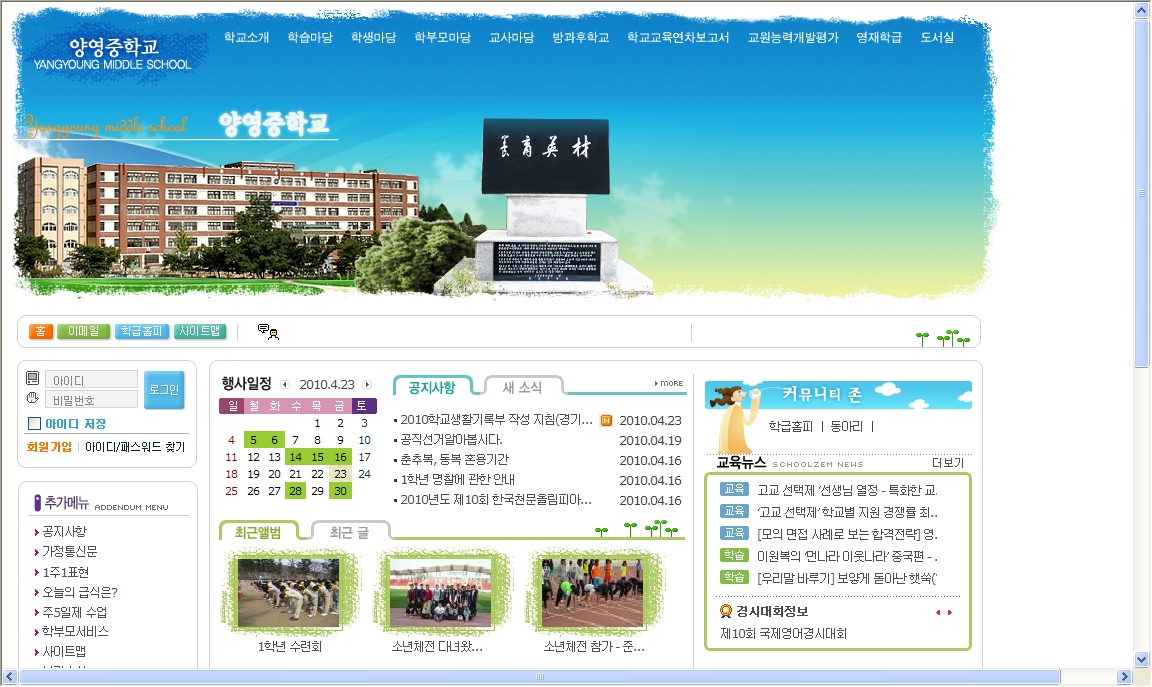Screen dimensions: 1152x687
Task: Click the previous arrow in 경시대회정보
Action: [938, 612]
